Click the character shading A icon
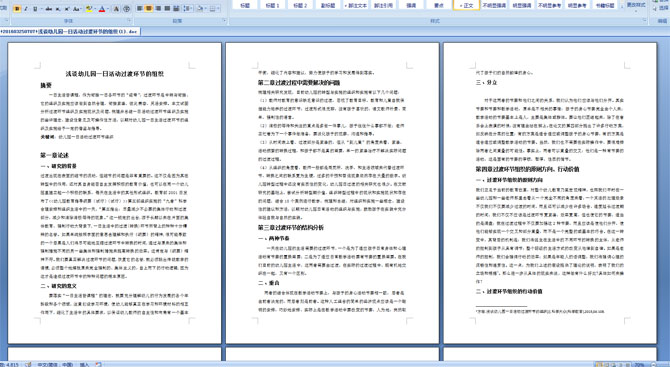Screen dimensions: 670x367 pos(116,9)
